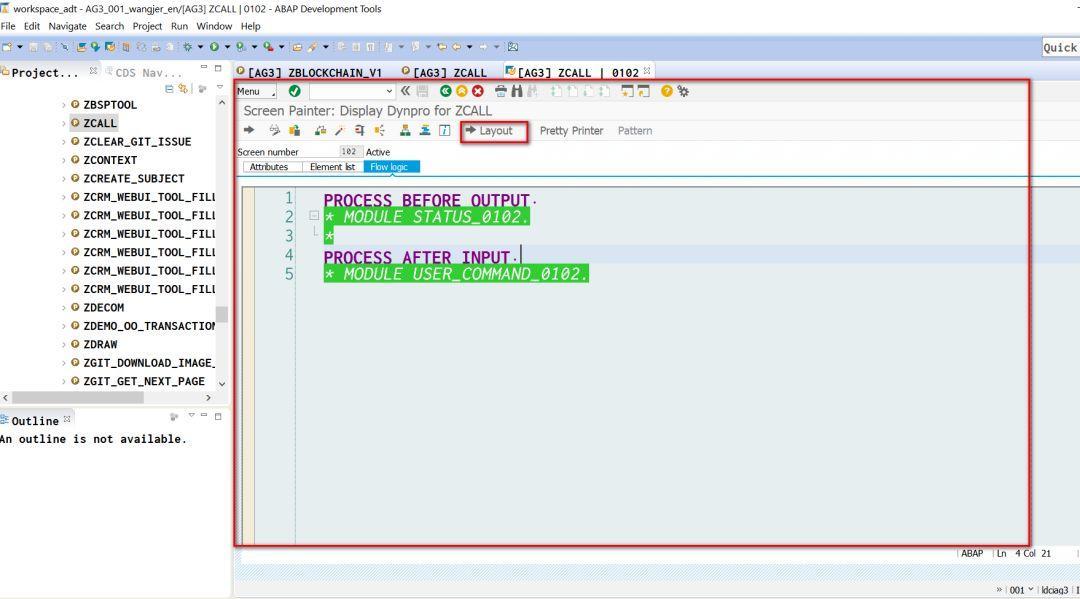Toggle the code fold marker at line 2
Viewport: 1080px width, 599px height.
click(x=314, y=216)
